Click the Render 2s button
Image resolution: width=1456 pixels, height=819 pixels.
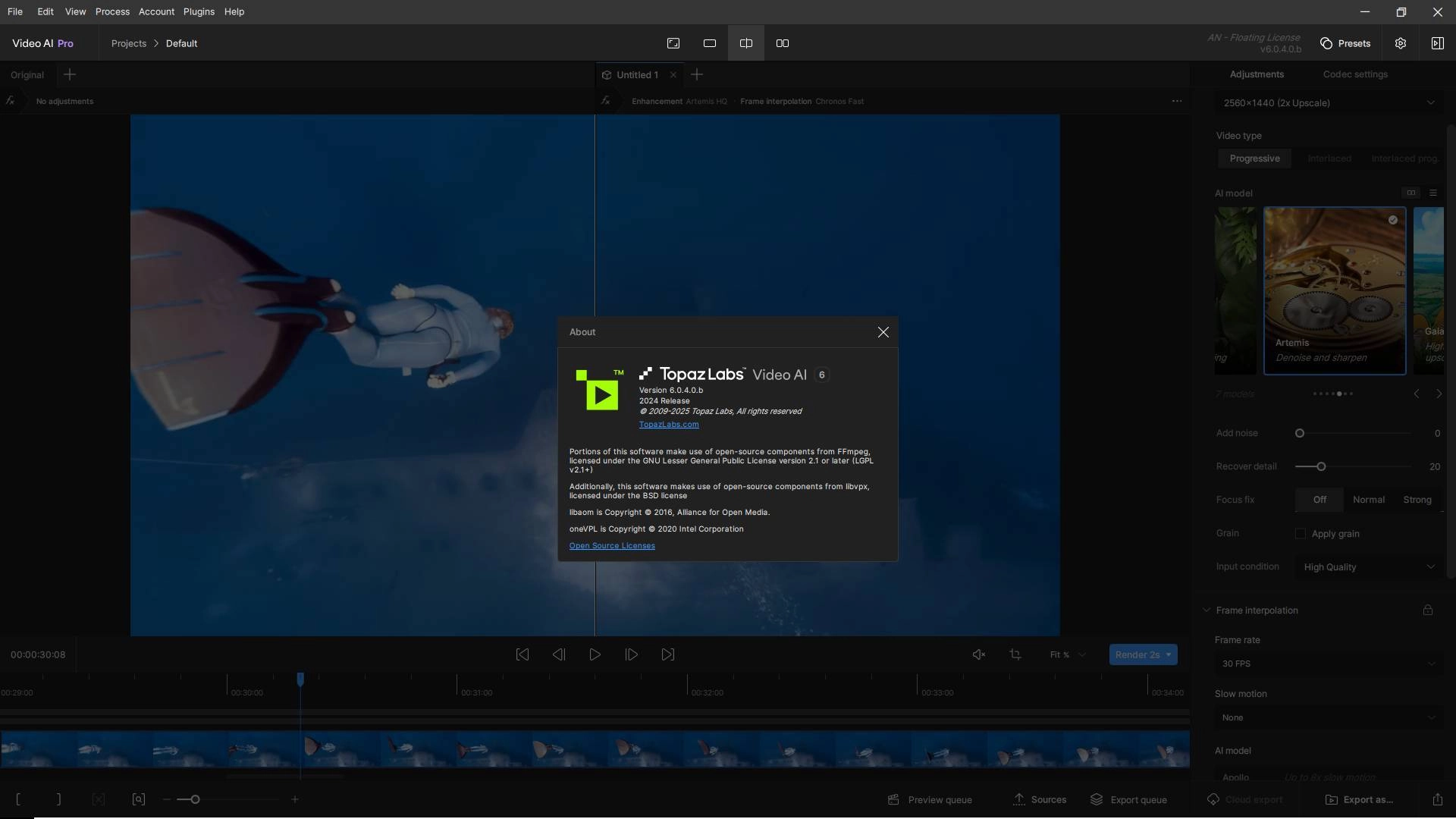click(1137, 654)
